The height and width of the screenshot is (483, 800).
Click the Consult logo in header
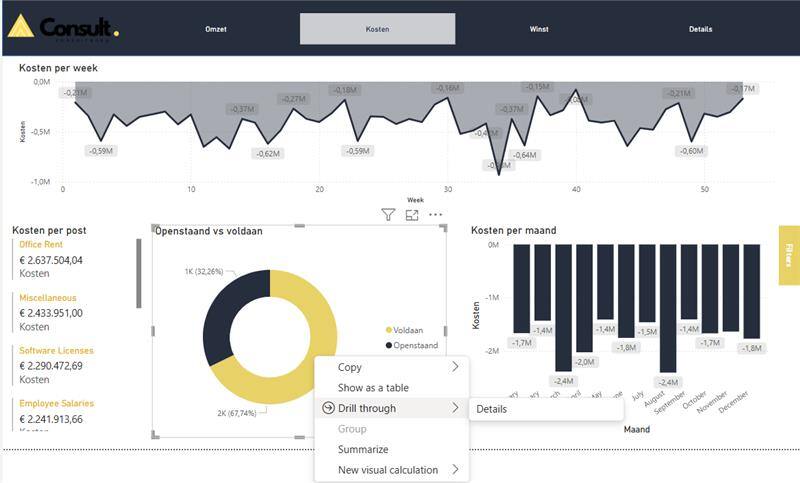63,27
